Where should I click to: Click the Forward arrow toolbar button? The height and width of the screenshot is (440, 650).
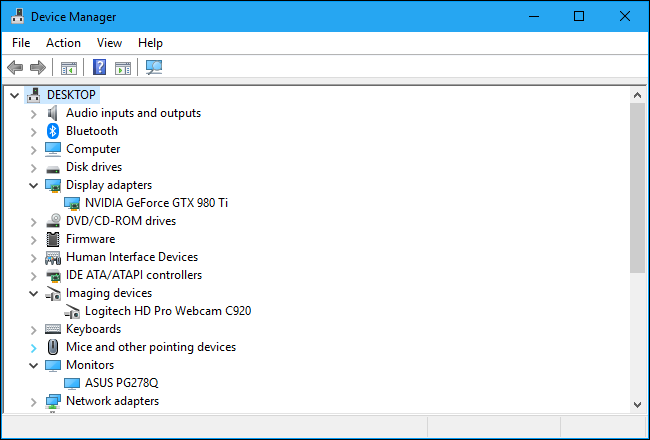(38, 68)
